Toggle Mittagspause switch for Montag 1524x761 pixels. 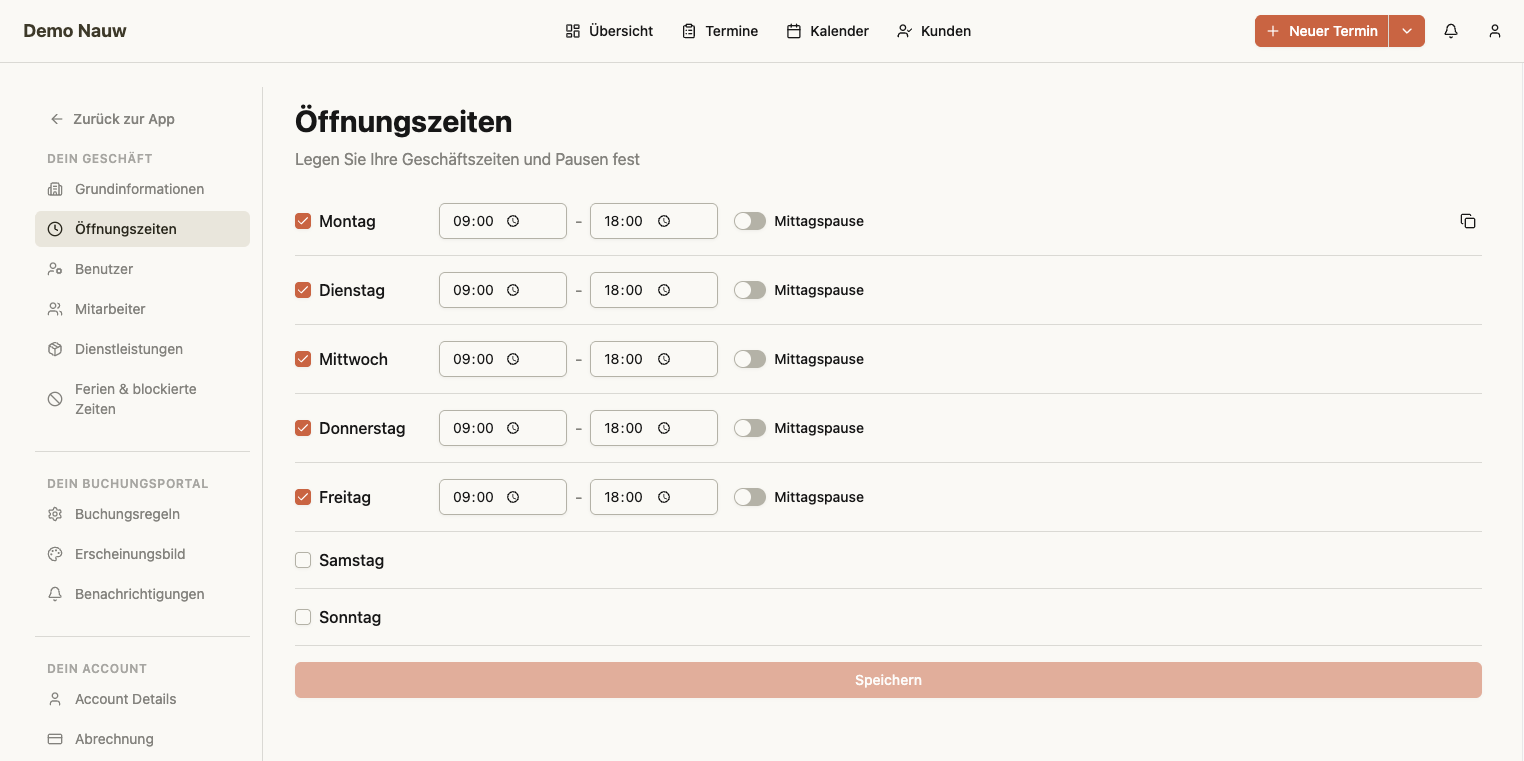coord(750,221)
